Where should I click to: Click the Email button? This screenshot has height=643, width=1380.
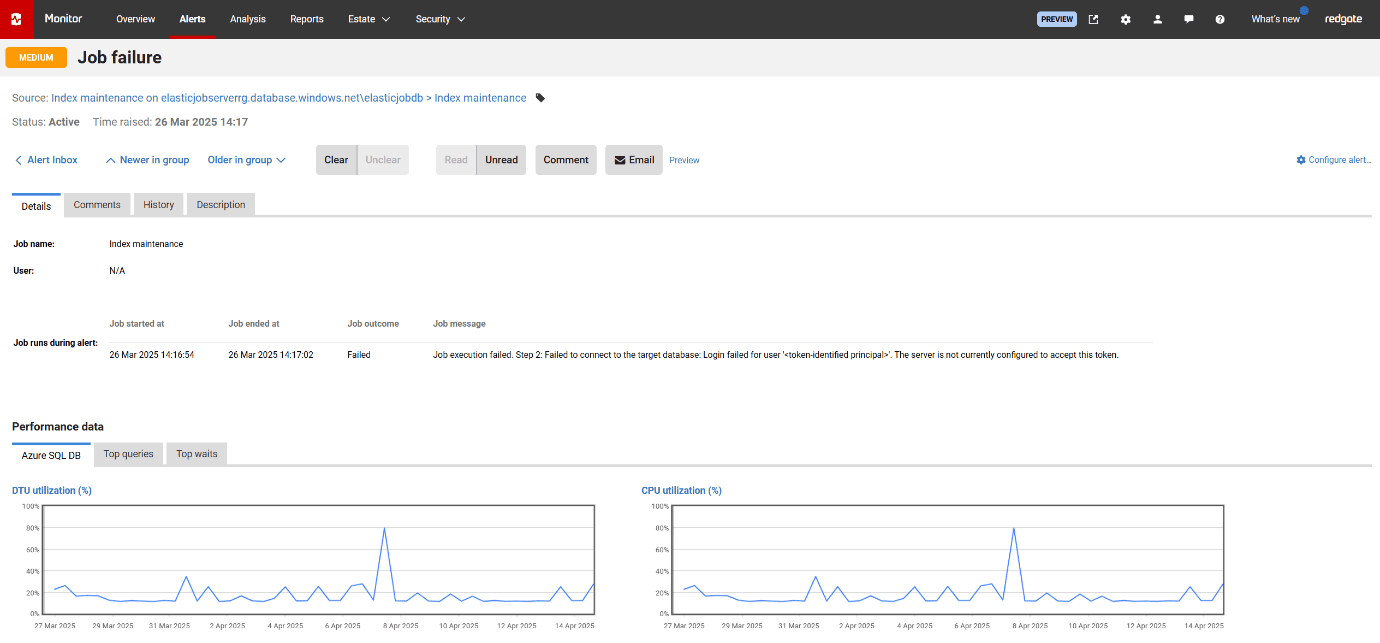[x=633, y=160]
